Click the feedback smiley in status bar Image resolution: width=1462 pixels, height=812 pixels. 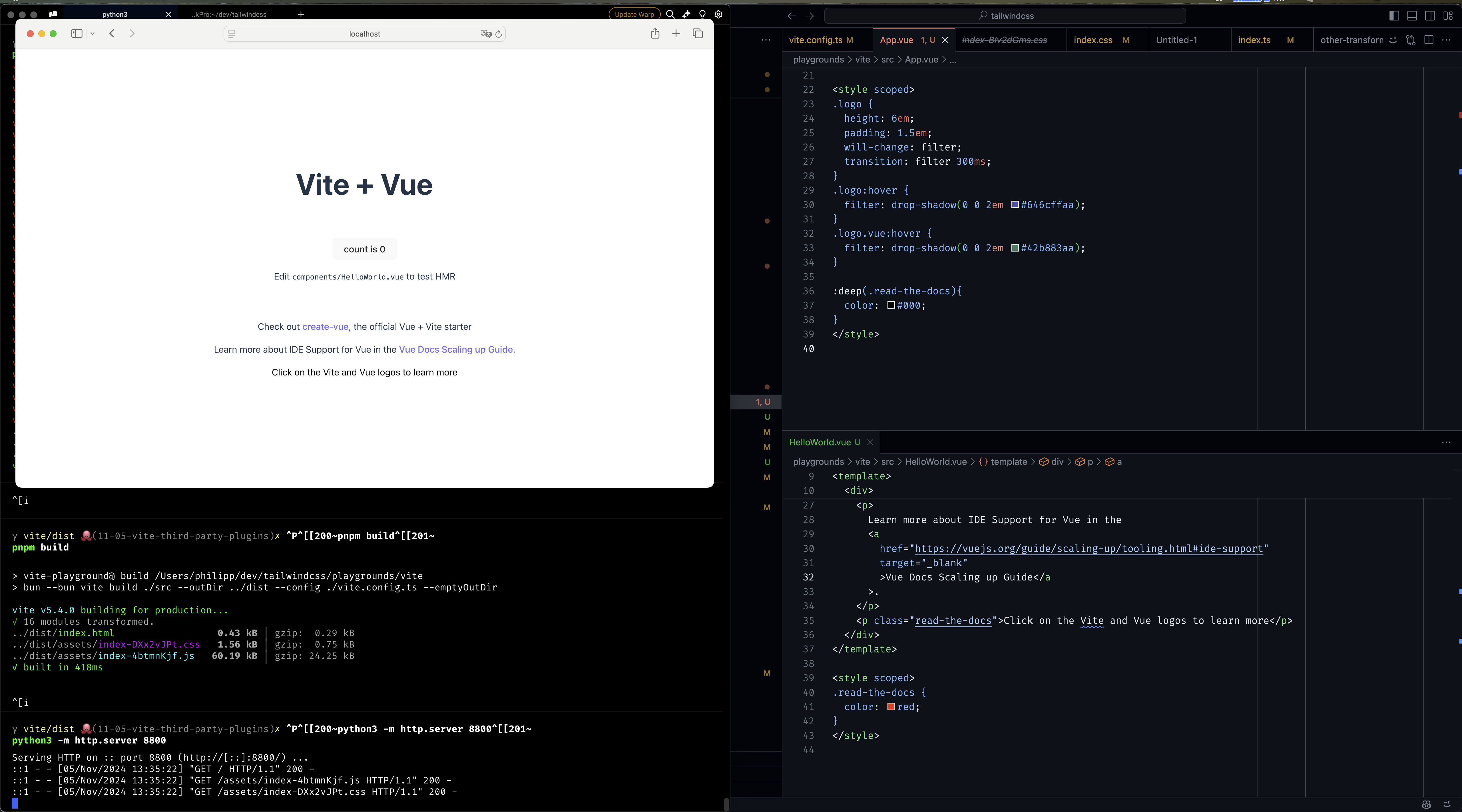click(x=1447, y=804)
